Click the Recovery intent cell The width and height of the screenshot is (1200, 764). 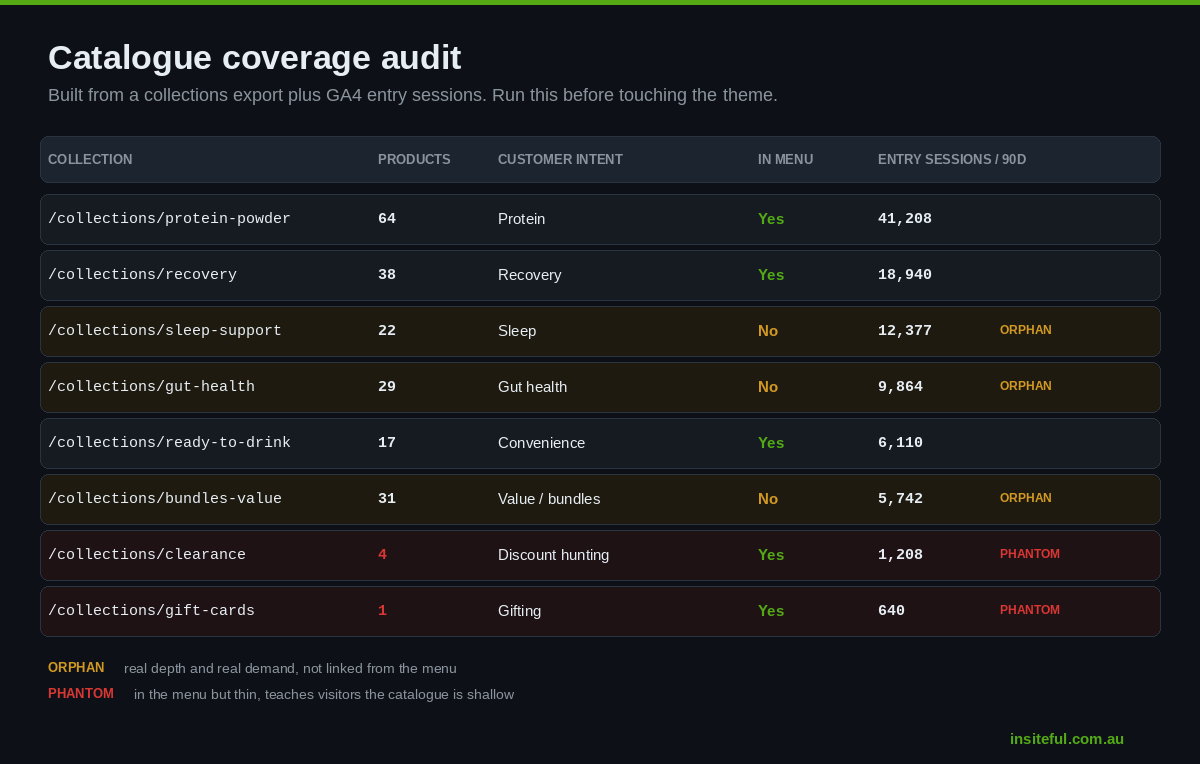[529, 275]
